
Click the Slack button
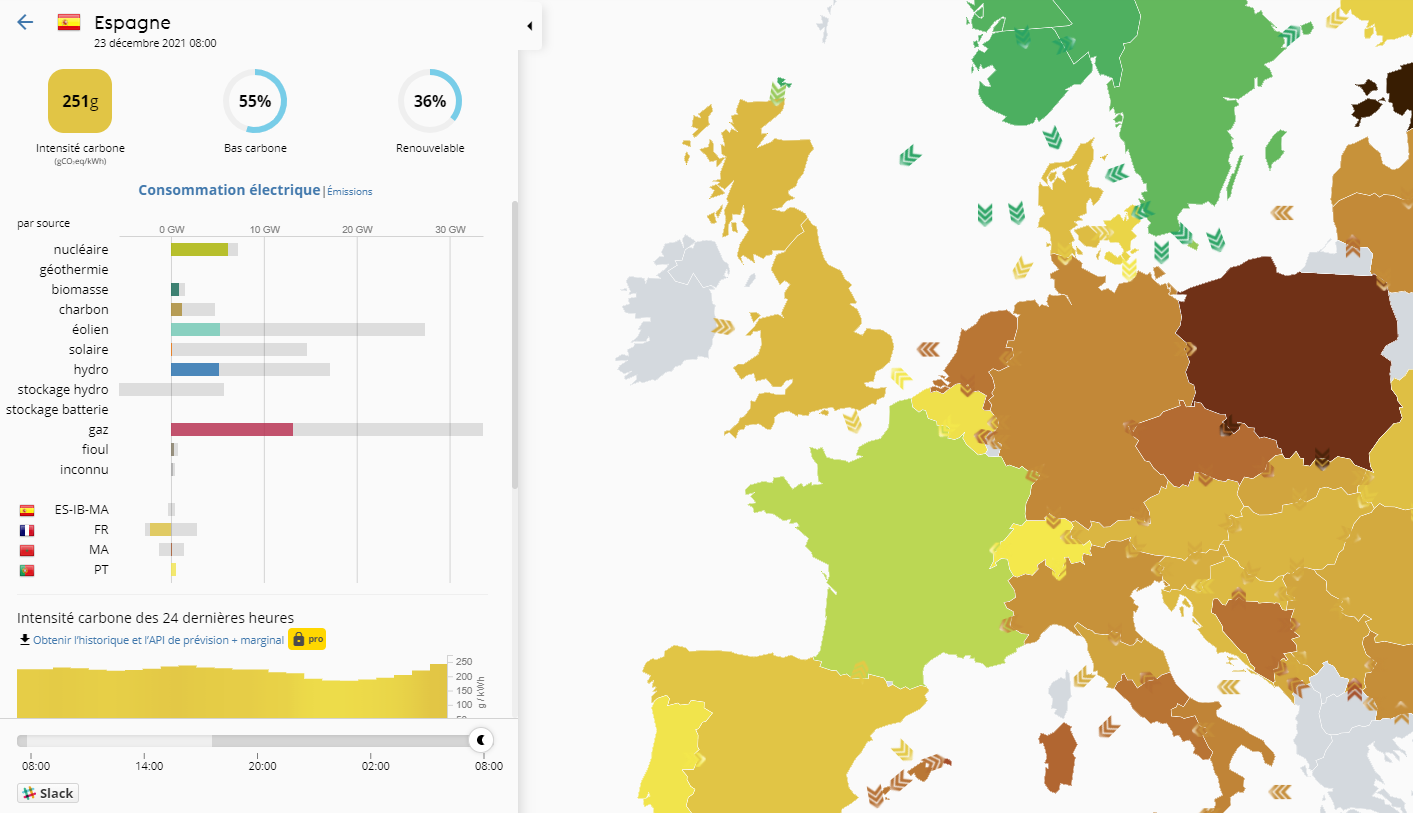(47, 793)
